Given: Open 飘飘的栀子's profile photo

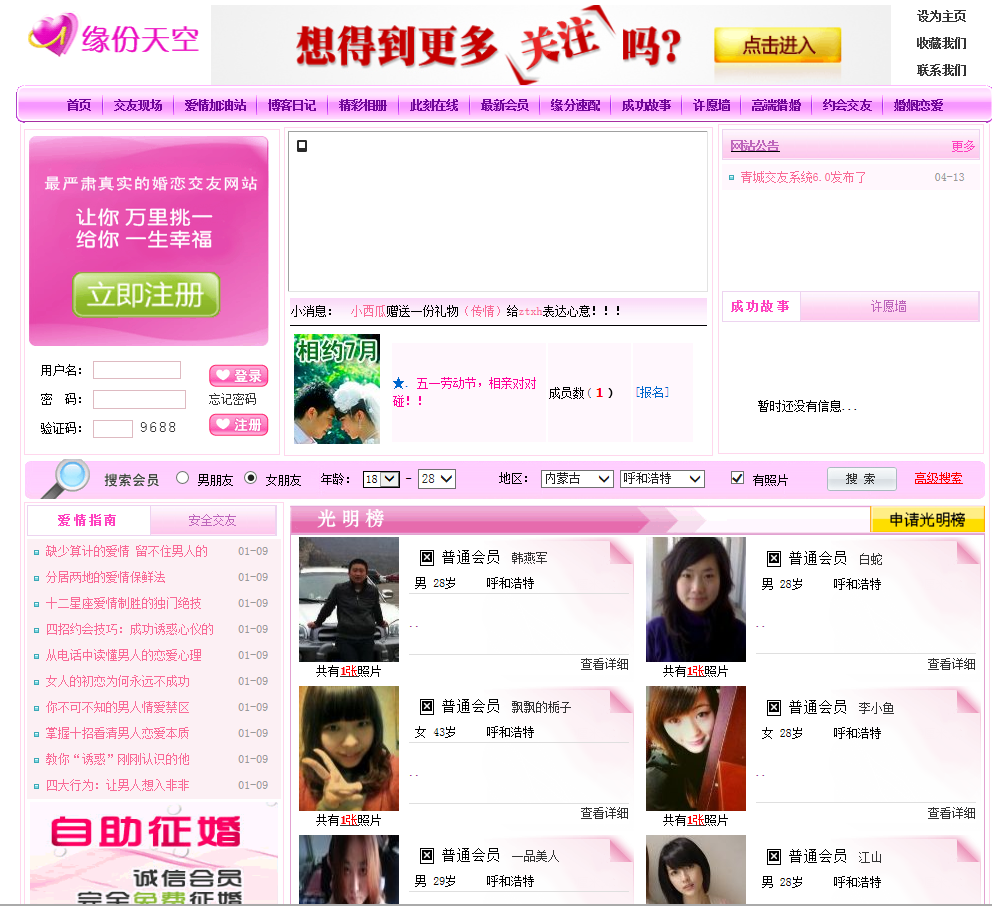Looking at the screenshot, I should 349,748.
